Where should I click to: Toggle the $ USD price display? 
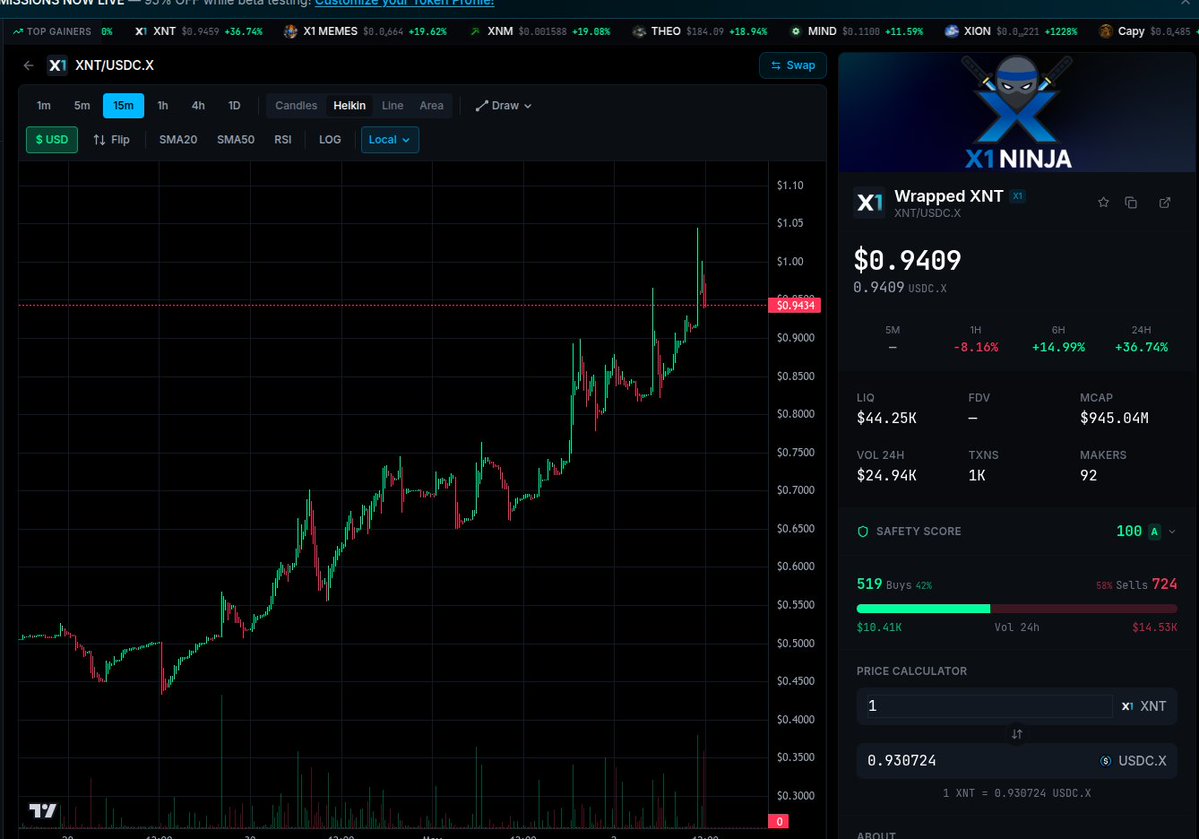click(52, 140)
